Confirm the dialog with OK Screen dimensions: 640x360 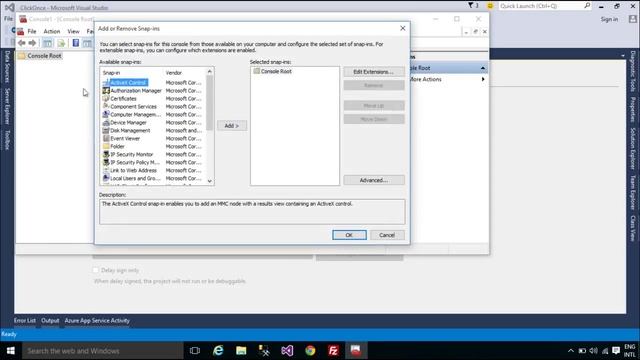[349, 235]
